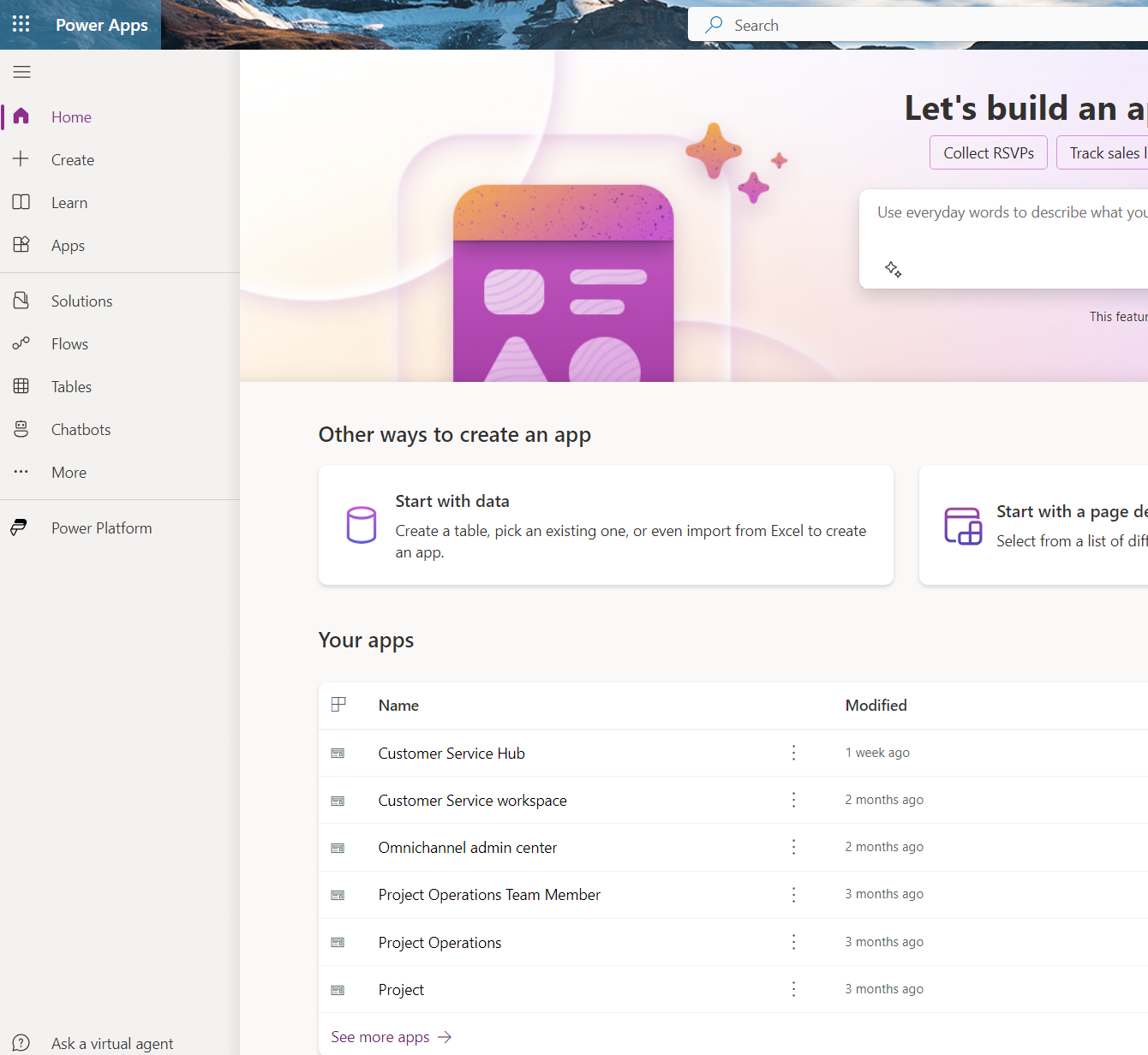1148x1055 pixels.
Task: Open the app named Project
Action: pyautogui.click(x=401, y=989)
